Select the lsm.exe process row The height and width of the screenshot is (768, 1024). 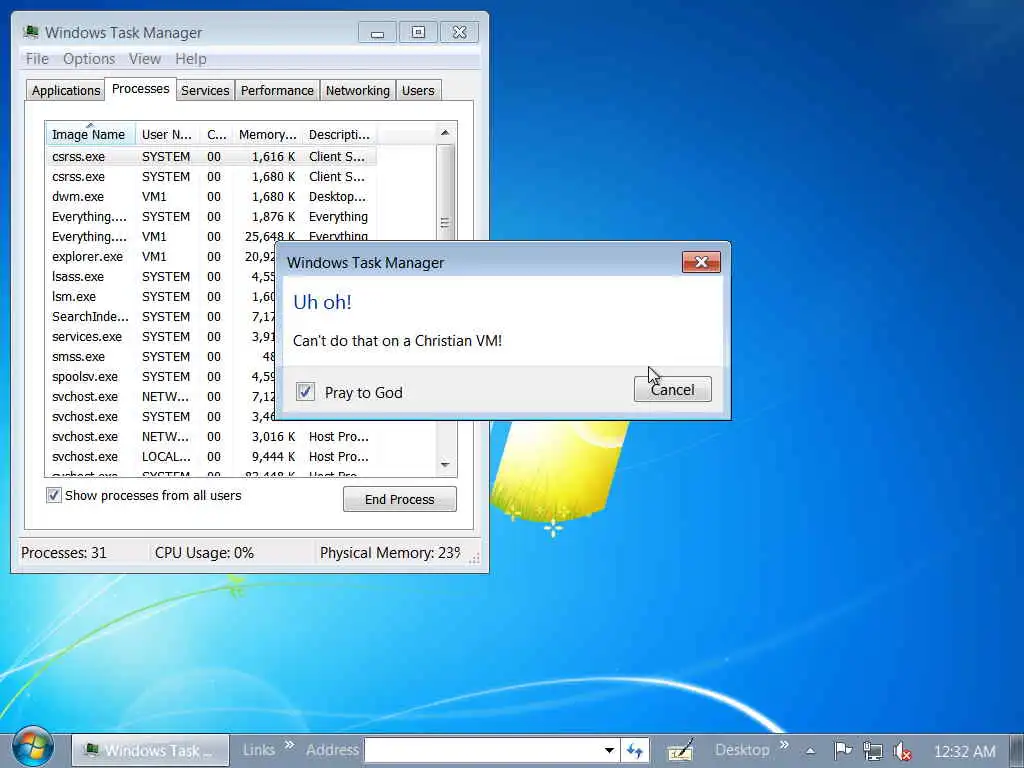(x=161, y=296)
